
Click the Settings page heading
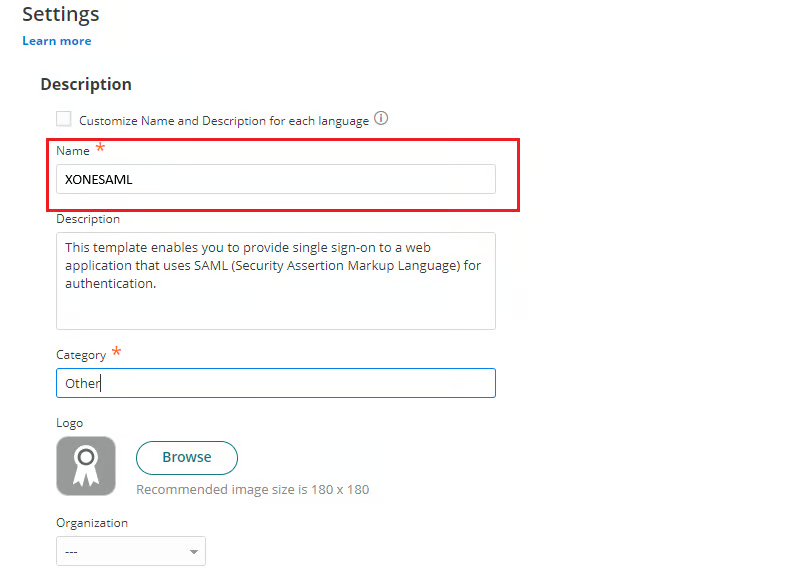point(60,14)
